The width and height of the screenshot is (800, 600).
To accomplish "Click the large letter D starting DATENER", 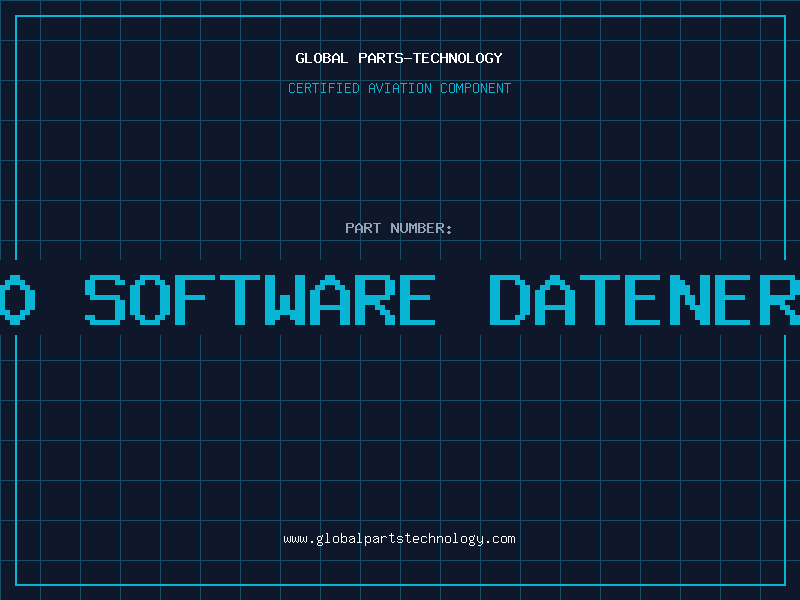I will (x=509, y=299).
